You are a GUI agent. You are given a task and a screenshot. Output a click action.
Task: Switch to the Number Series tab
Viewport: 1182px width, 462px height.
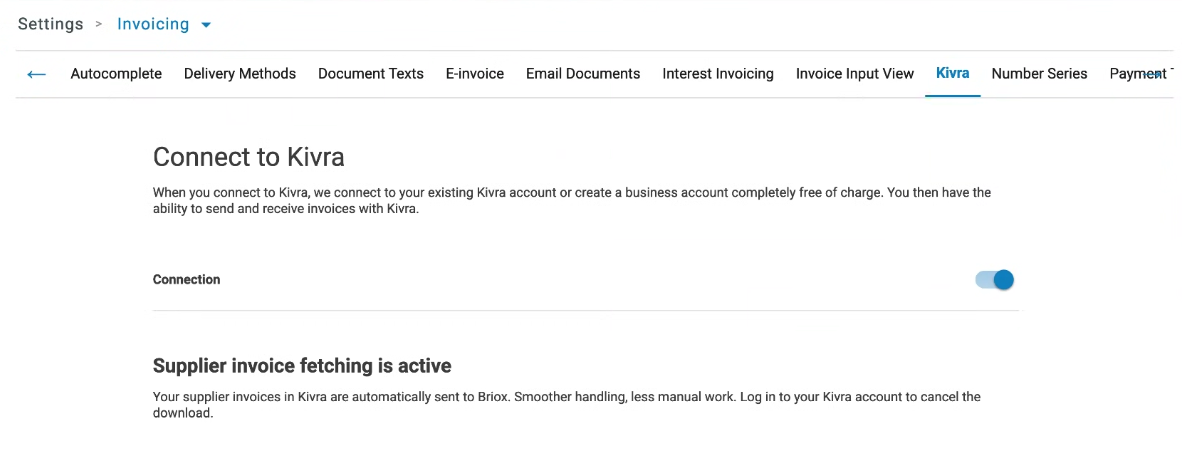[1039, 74]
